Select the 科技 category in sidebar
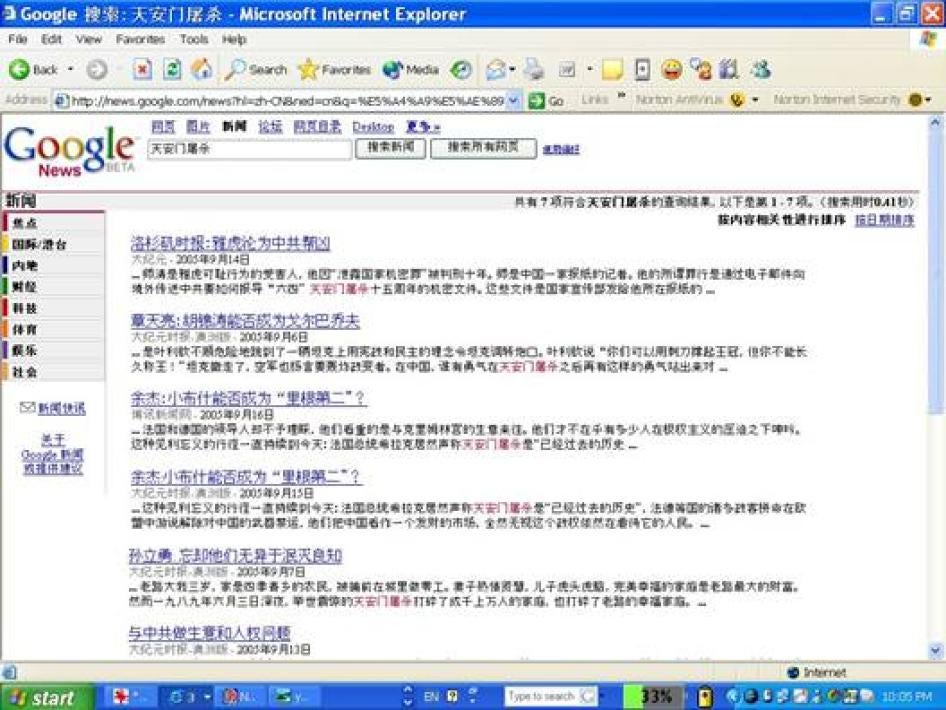 [25, 308]
